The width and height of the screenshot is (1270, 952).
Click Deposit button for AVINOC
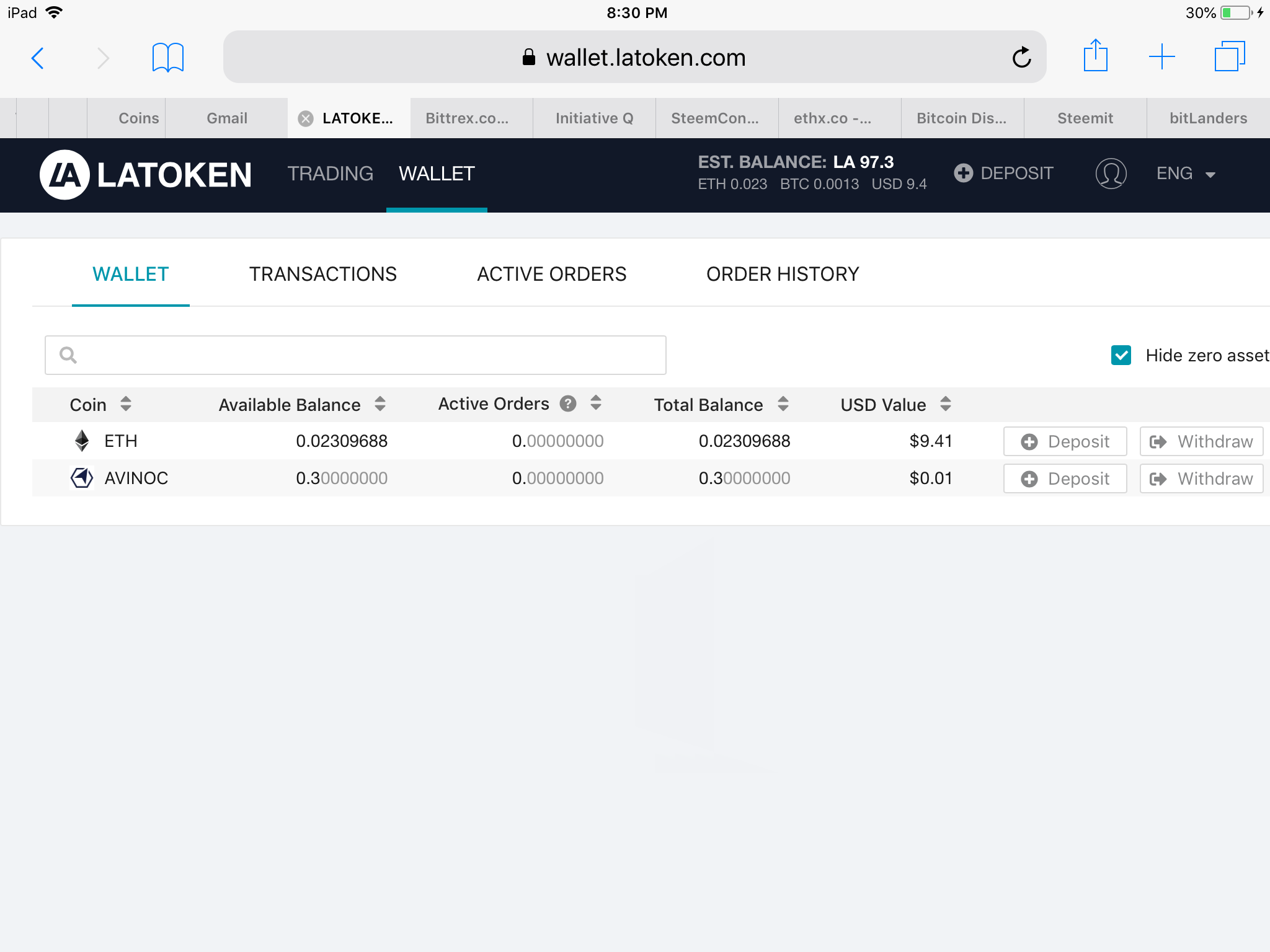(x=1065, y=478)
